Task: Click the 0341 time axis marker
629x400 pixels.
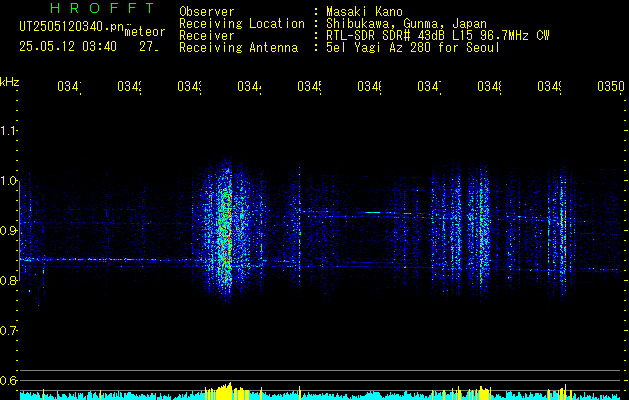Action: click(69, 86)
